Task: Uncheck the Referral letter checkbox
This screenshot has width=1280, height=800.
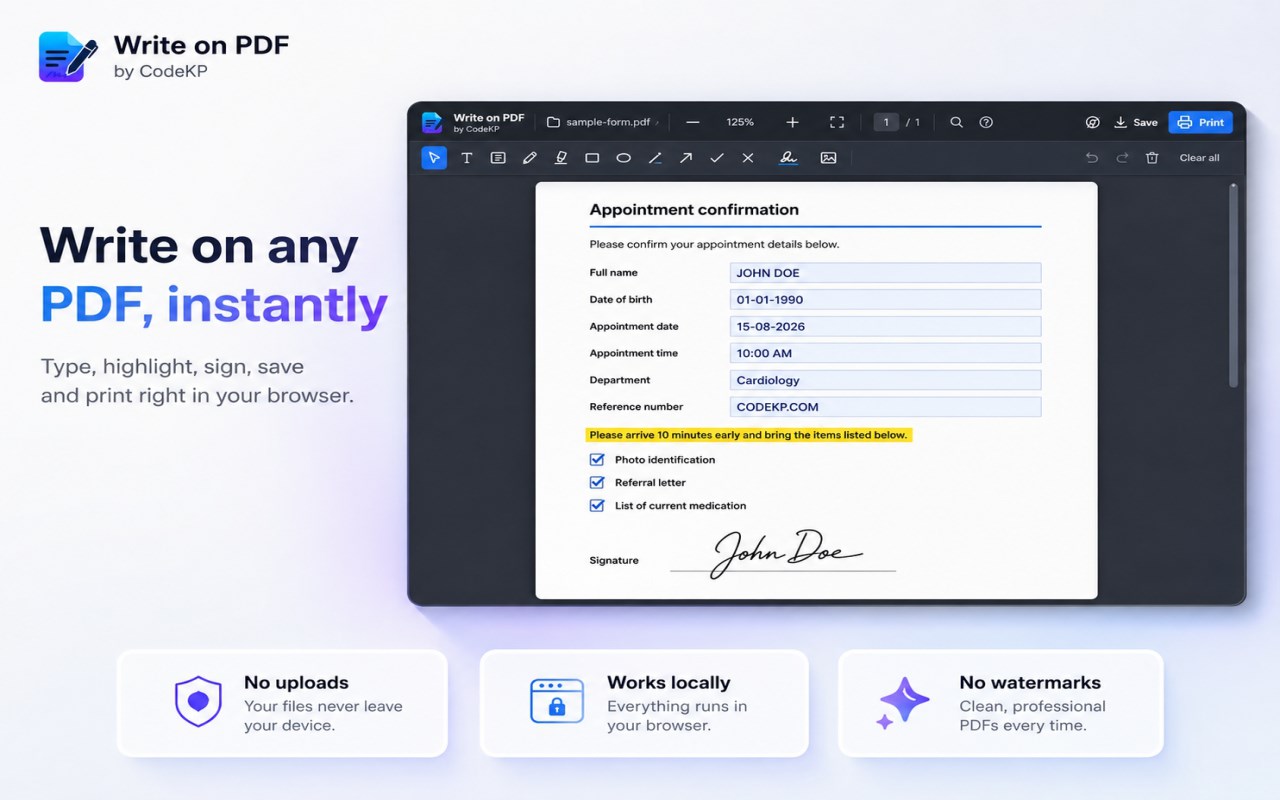Action: [597, 483]
